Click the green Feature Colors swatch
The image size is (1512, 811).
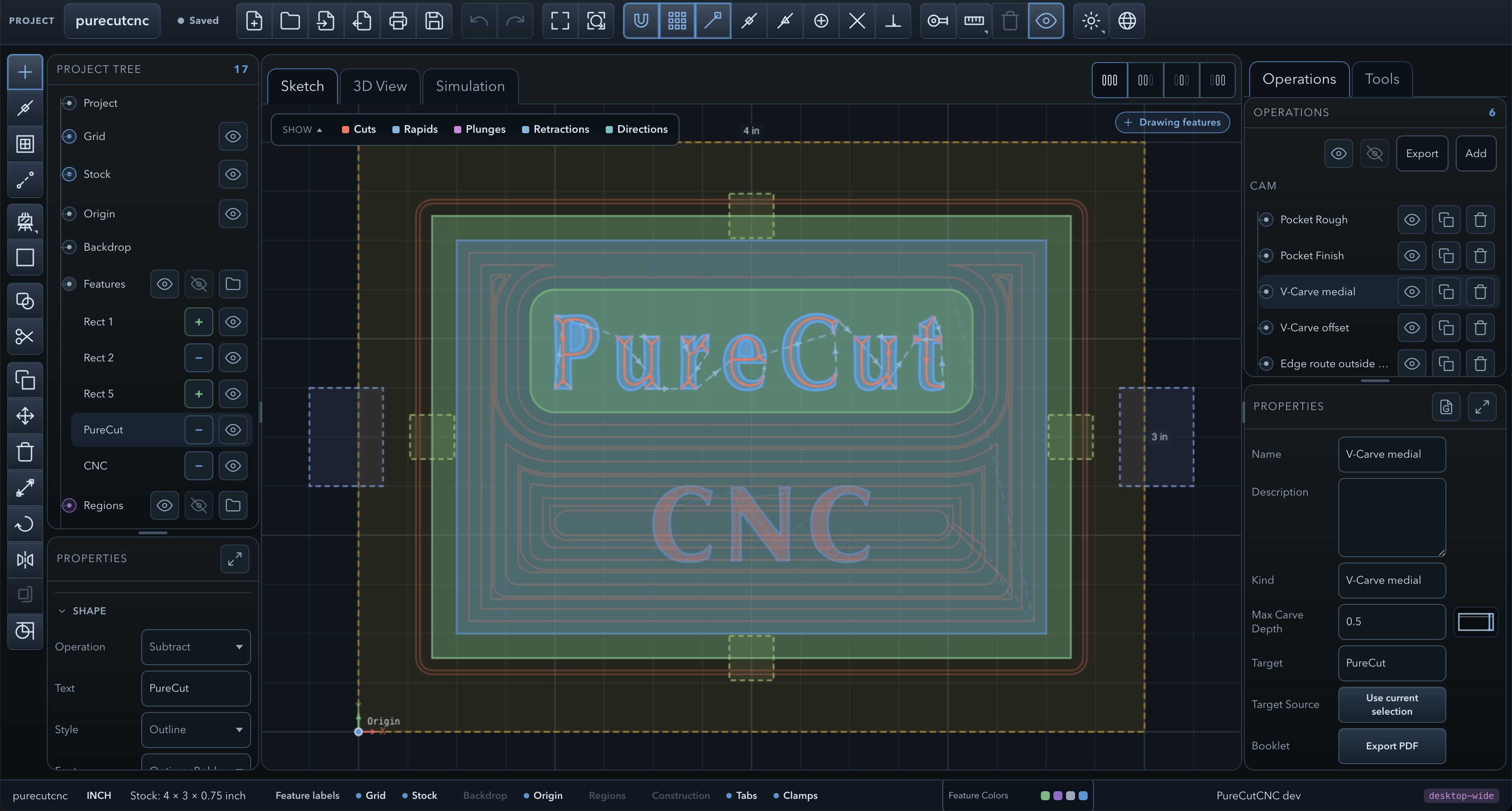tap(1045, 796)
